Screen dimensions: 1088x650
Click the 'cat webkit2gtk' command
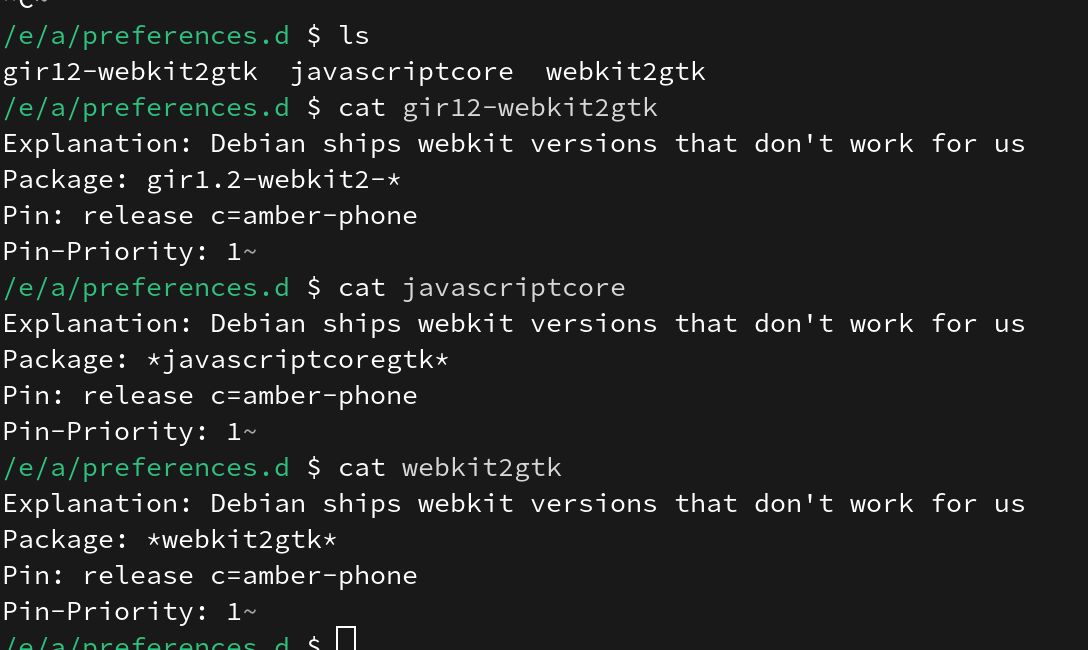(x=450, y=468)
